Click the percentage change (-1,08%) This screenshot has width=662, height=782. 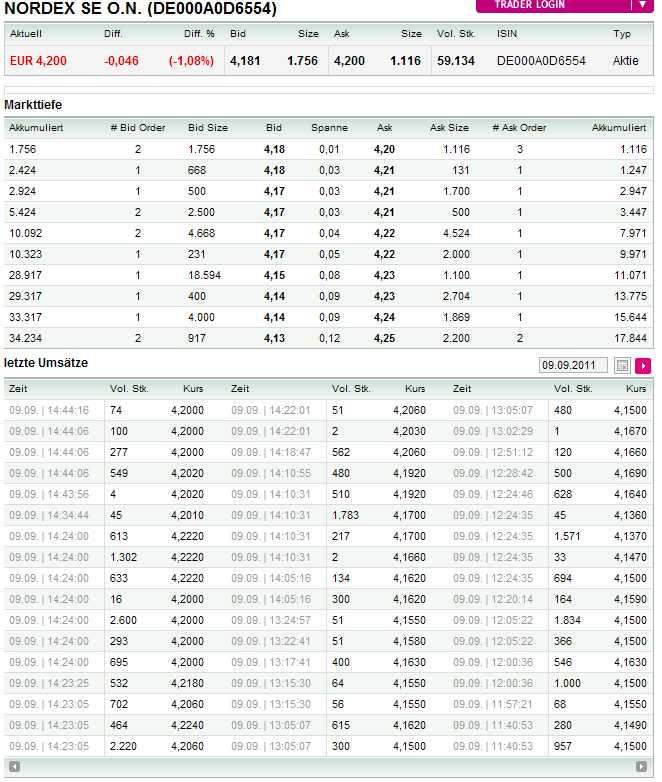(191, 61)
